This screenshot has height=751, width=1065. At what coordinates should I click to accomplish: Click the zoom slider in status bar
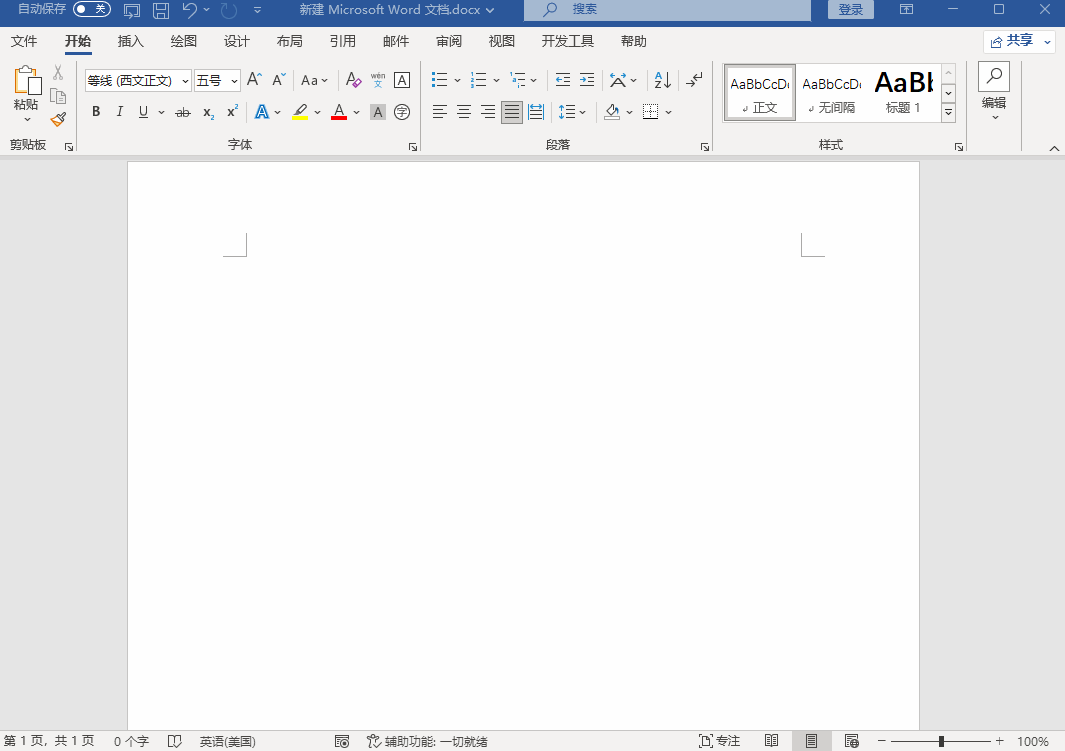coord(941,741)
